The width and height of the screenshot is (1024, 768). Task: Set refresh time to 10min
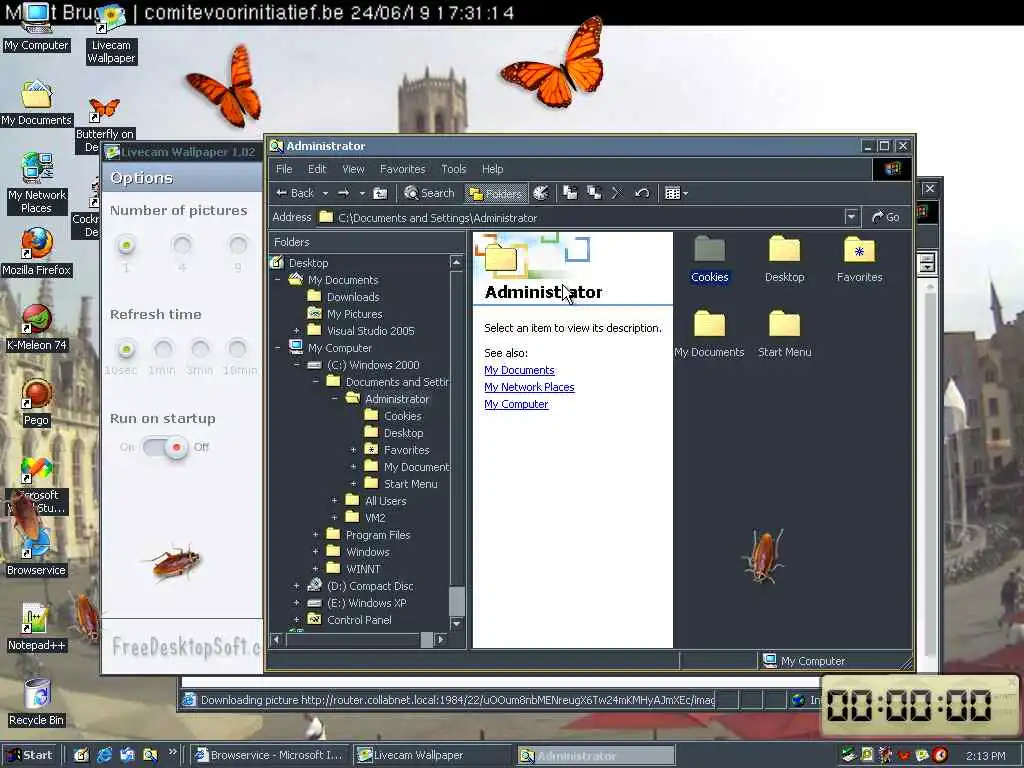click(237, 349)
